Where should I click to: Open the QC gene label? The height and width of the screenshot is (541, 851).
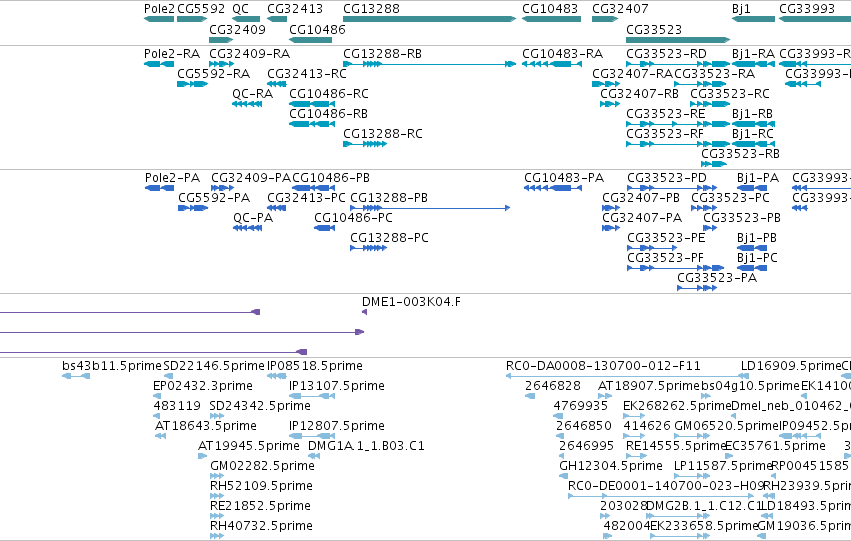coord(240,9)
